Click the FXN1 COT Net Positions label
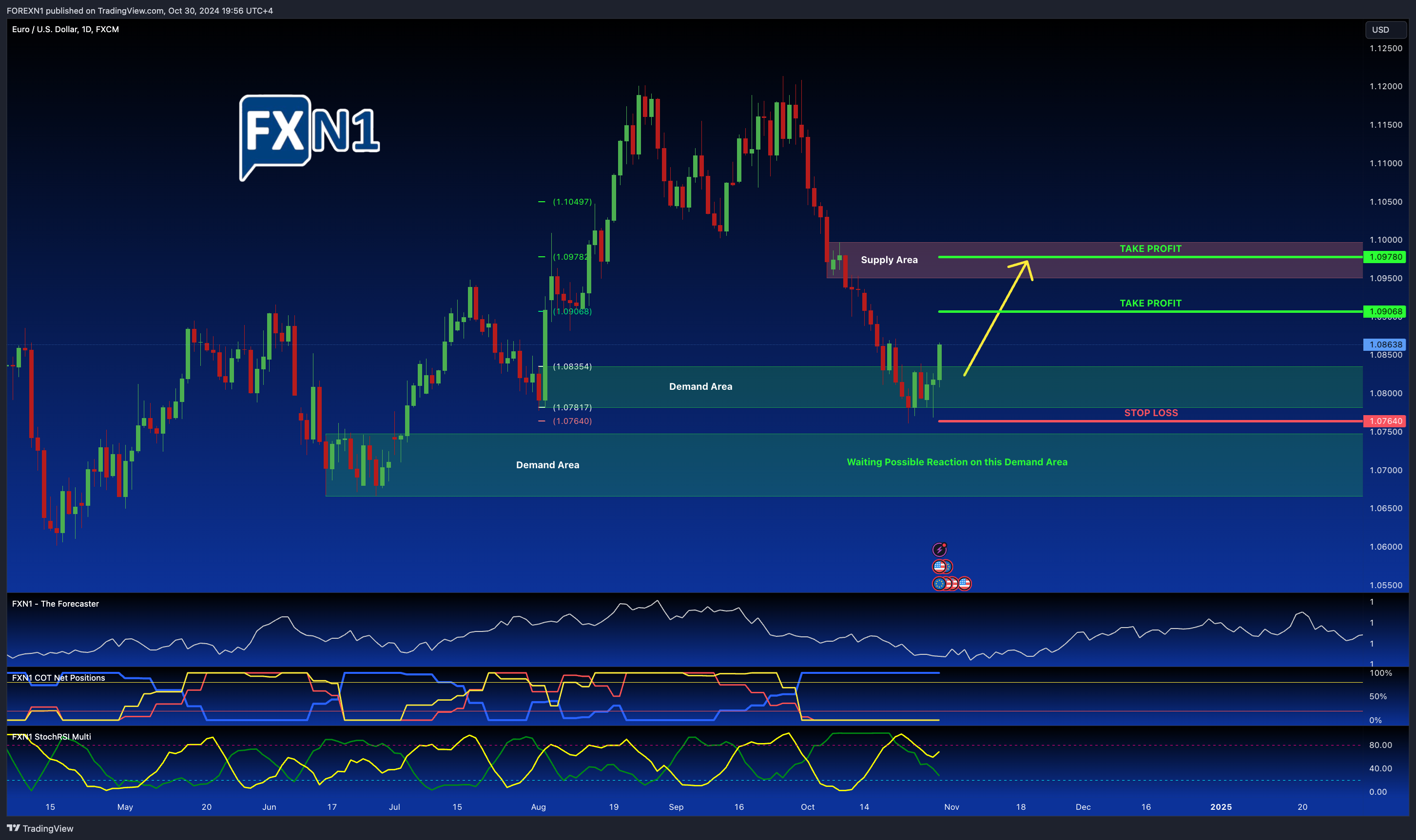1416x840 pixels. coord(58,678)
